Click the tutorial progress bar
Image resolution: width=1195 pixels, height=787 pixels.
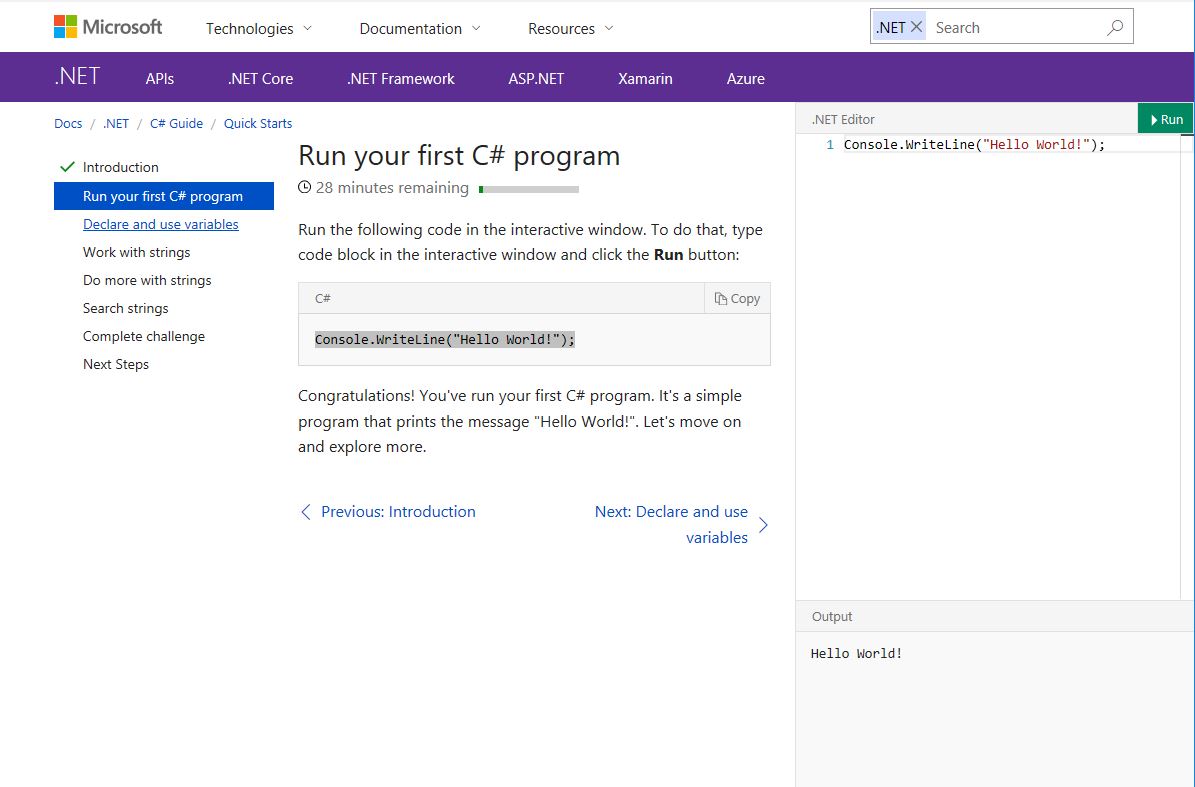click(528, 188)
